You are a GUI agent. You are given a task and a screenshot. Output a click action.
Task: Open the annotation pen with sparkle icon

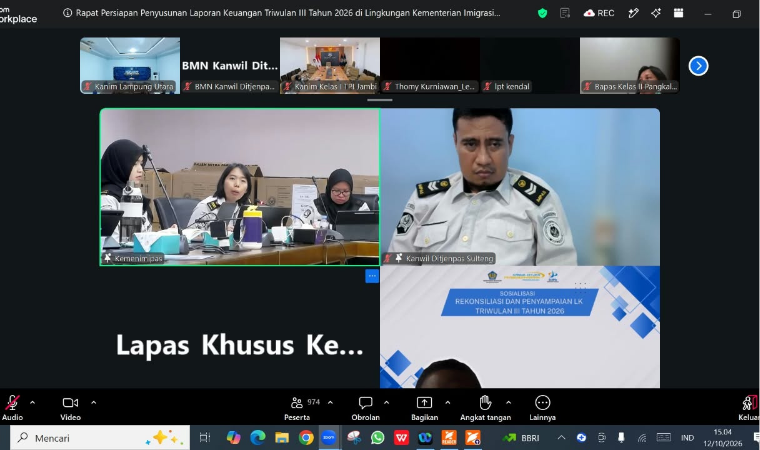[633, 13]
